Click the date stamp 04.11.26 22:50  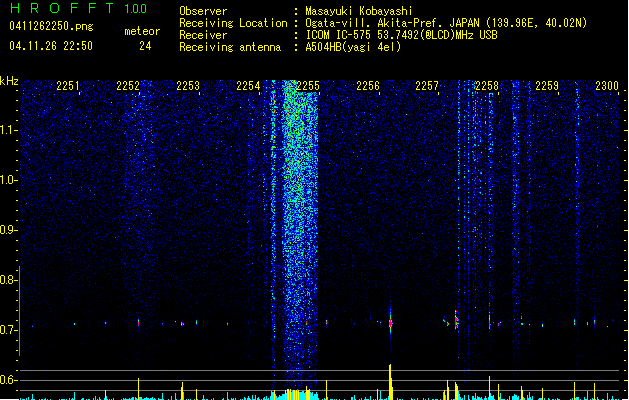[51, 46]
